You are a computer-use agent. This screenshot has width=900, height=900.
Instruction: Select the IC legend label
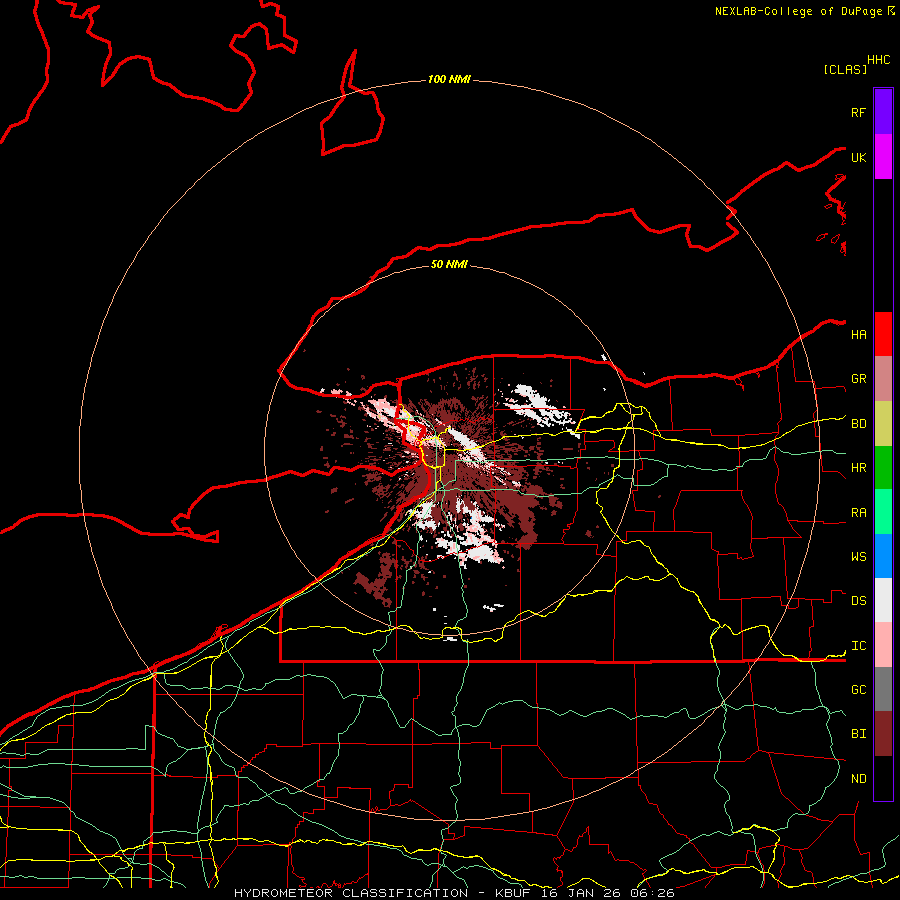(x=858, y=646)
